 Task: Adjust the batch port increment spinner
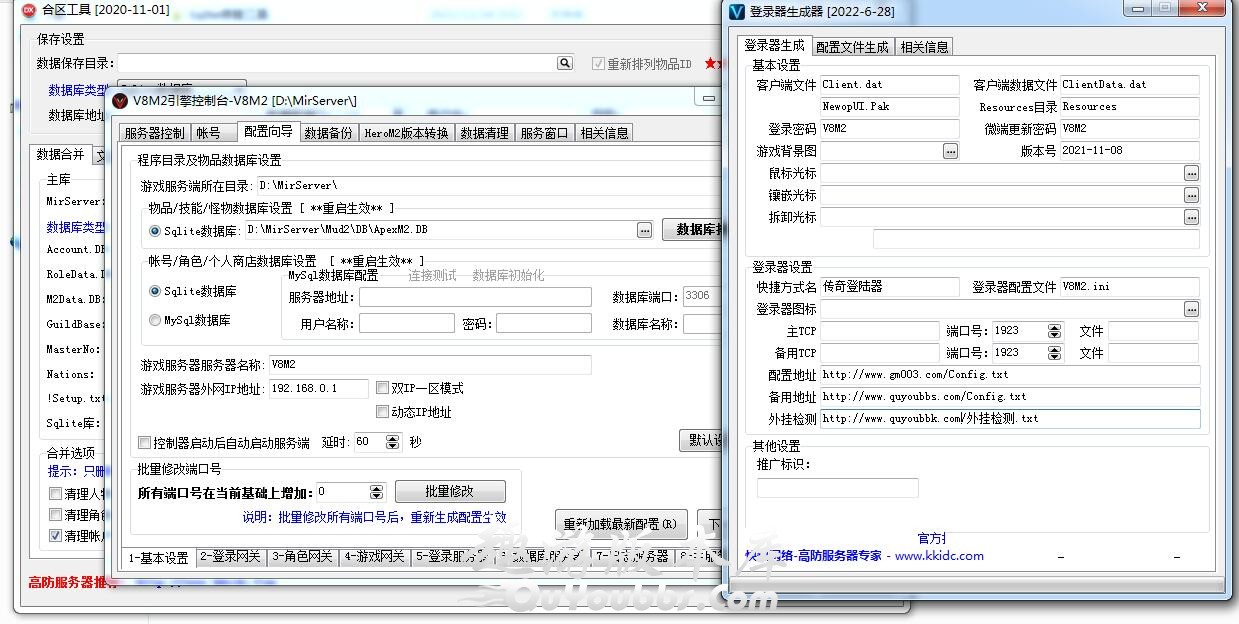click(376, 492)
